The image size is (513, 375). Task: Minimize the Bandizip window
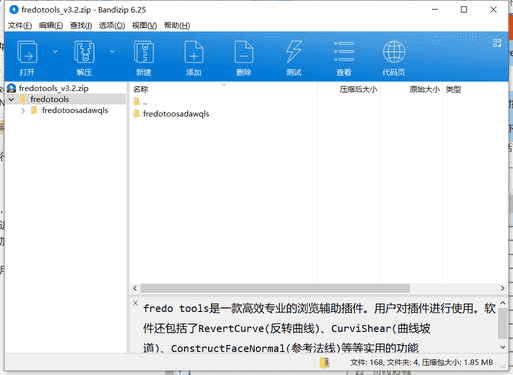click(435, 10)
